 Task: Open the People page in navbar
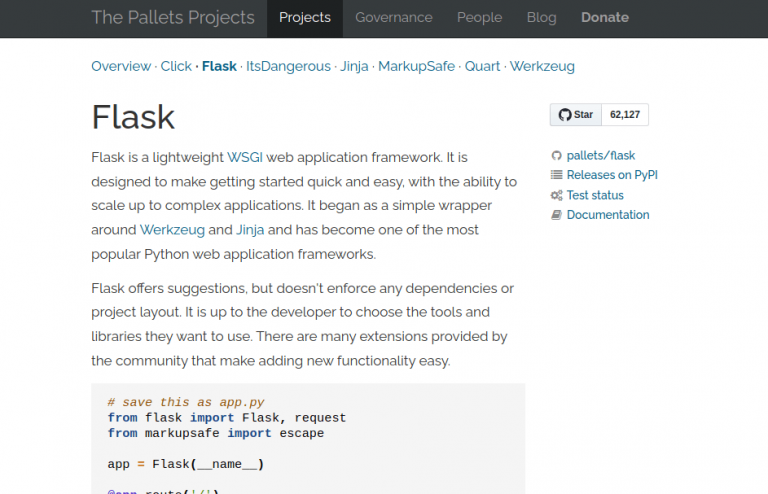click(479, 18)
